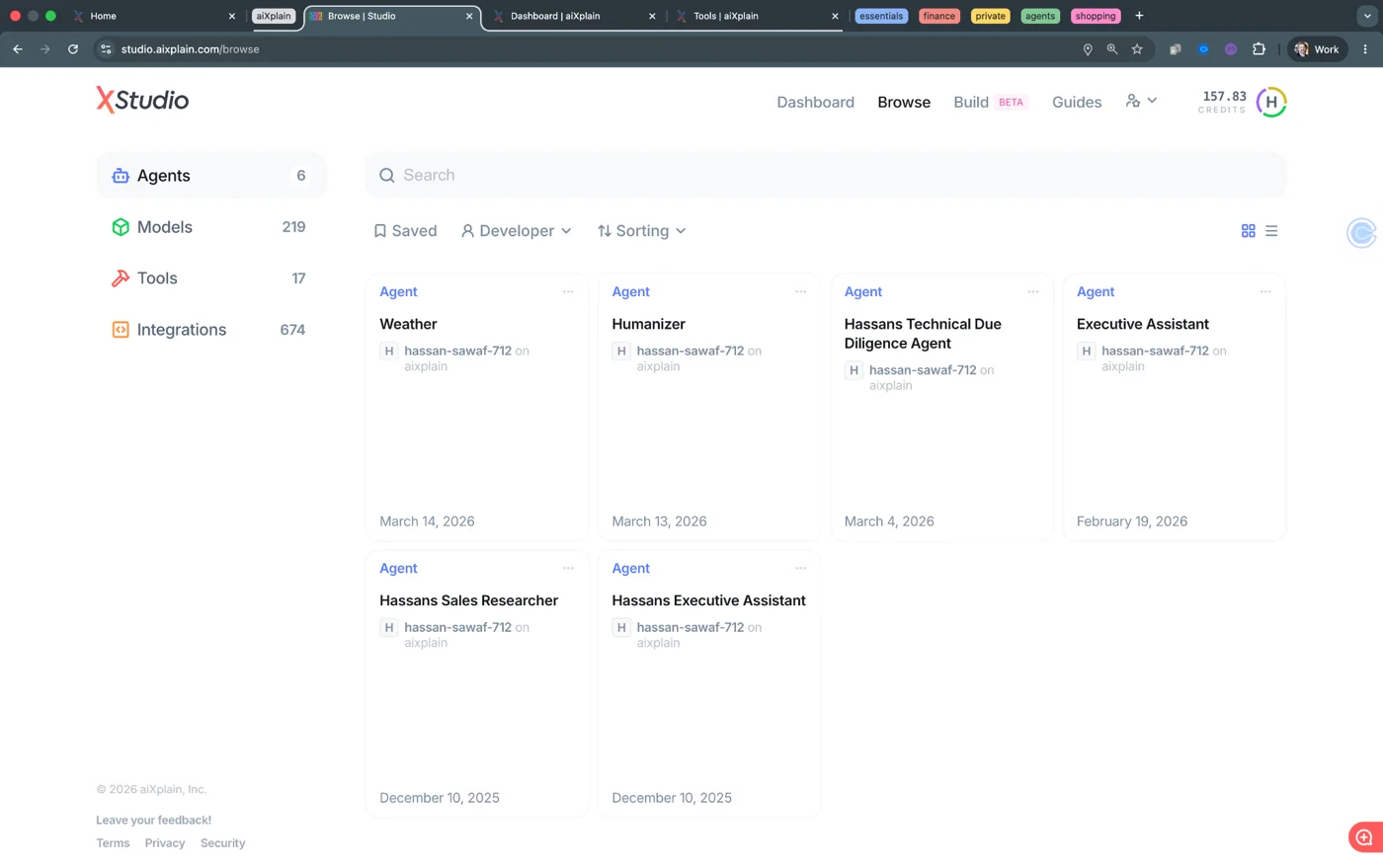This screenshot has height=868, width=1383.
Task: Open the Privacy link
Action: coord(165,843)
